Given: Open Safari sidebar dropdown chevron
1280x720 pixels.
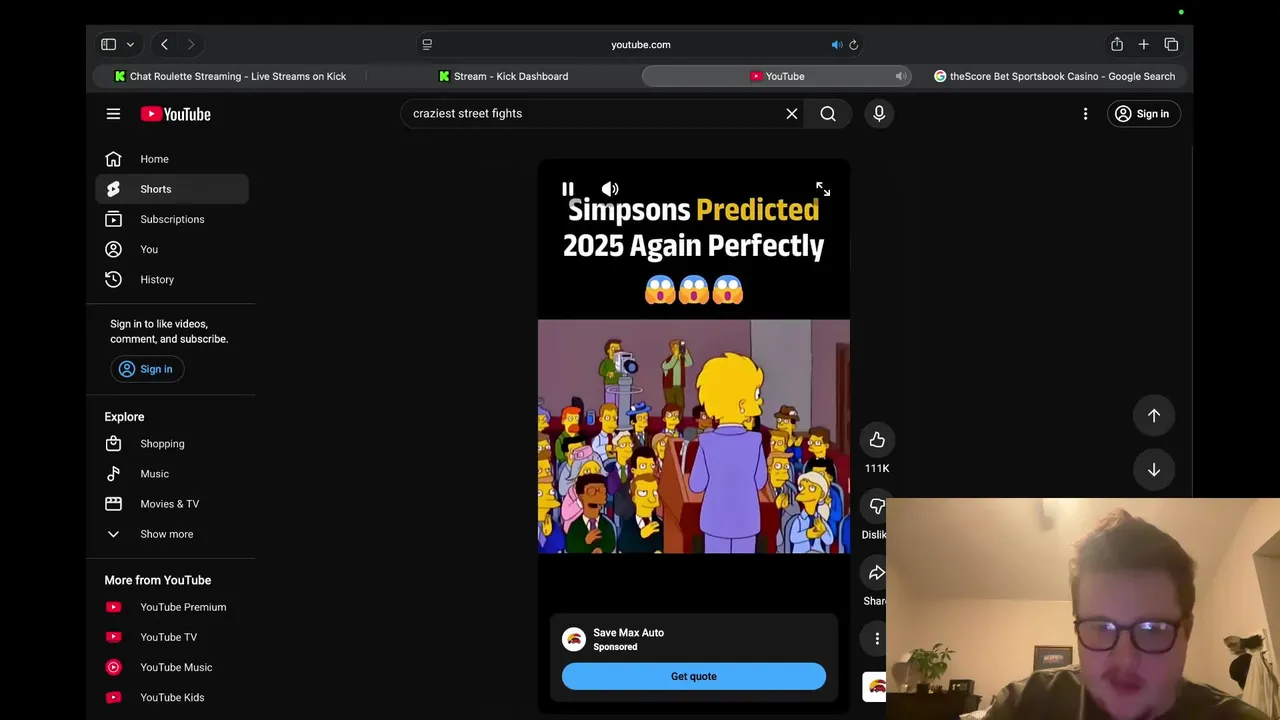Looking at the screenshot, I should coord(130,45).
